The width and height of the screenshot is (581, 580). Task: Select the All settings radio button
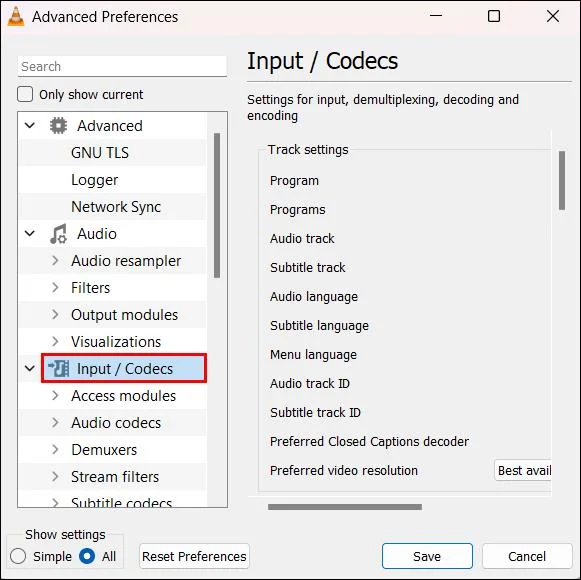[x=87, y=556]
